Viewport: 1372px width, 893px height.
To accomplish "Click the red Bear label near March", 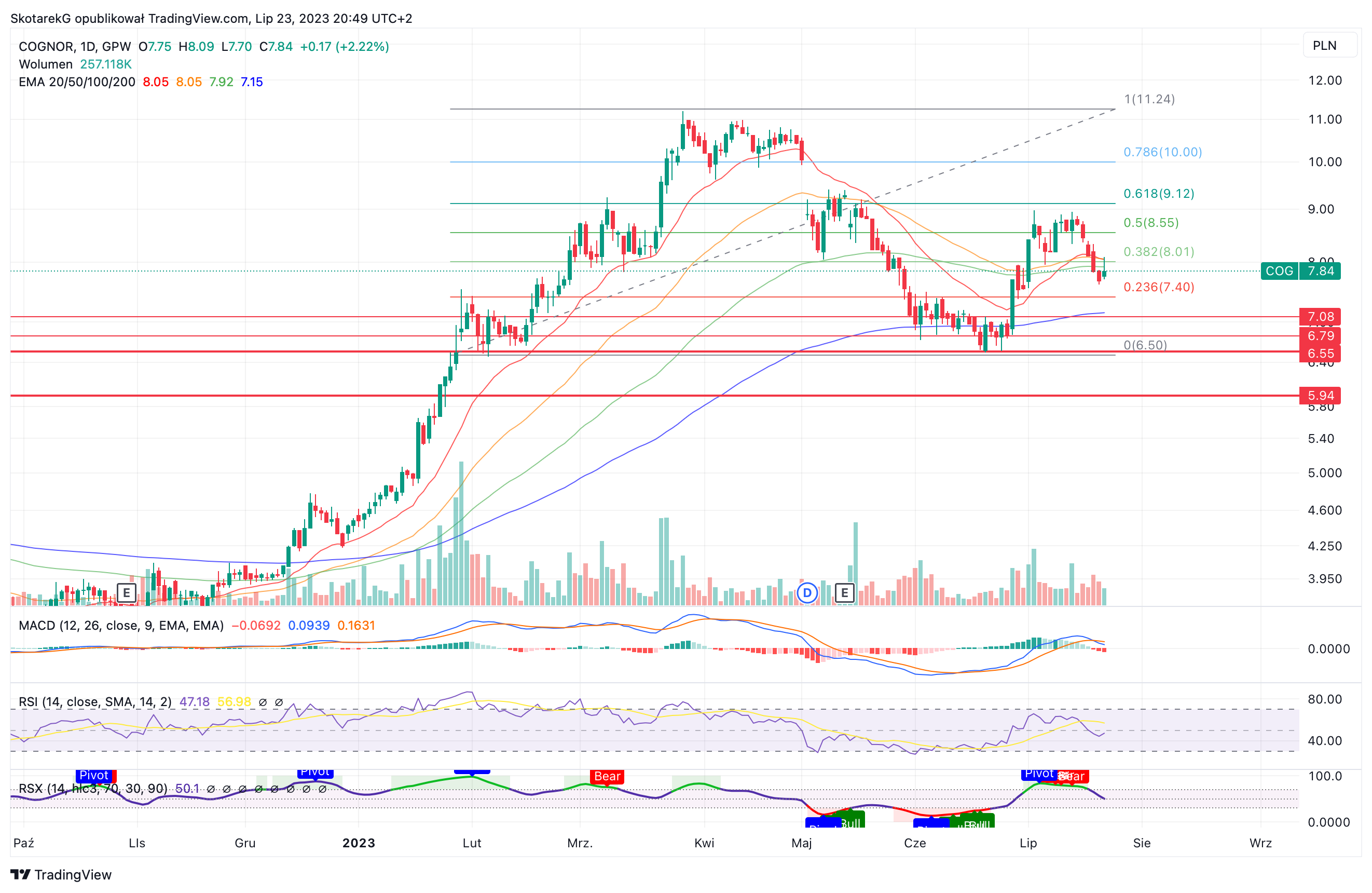I will coord(607,777).
